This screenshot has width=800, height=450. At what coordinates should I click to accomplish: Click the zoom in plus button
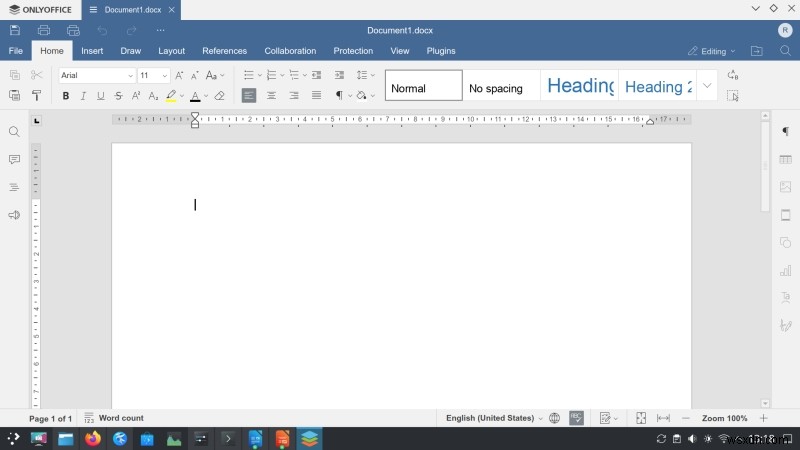pos(764,418)
